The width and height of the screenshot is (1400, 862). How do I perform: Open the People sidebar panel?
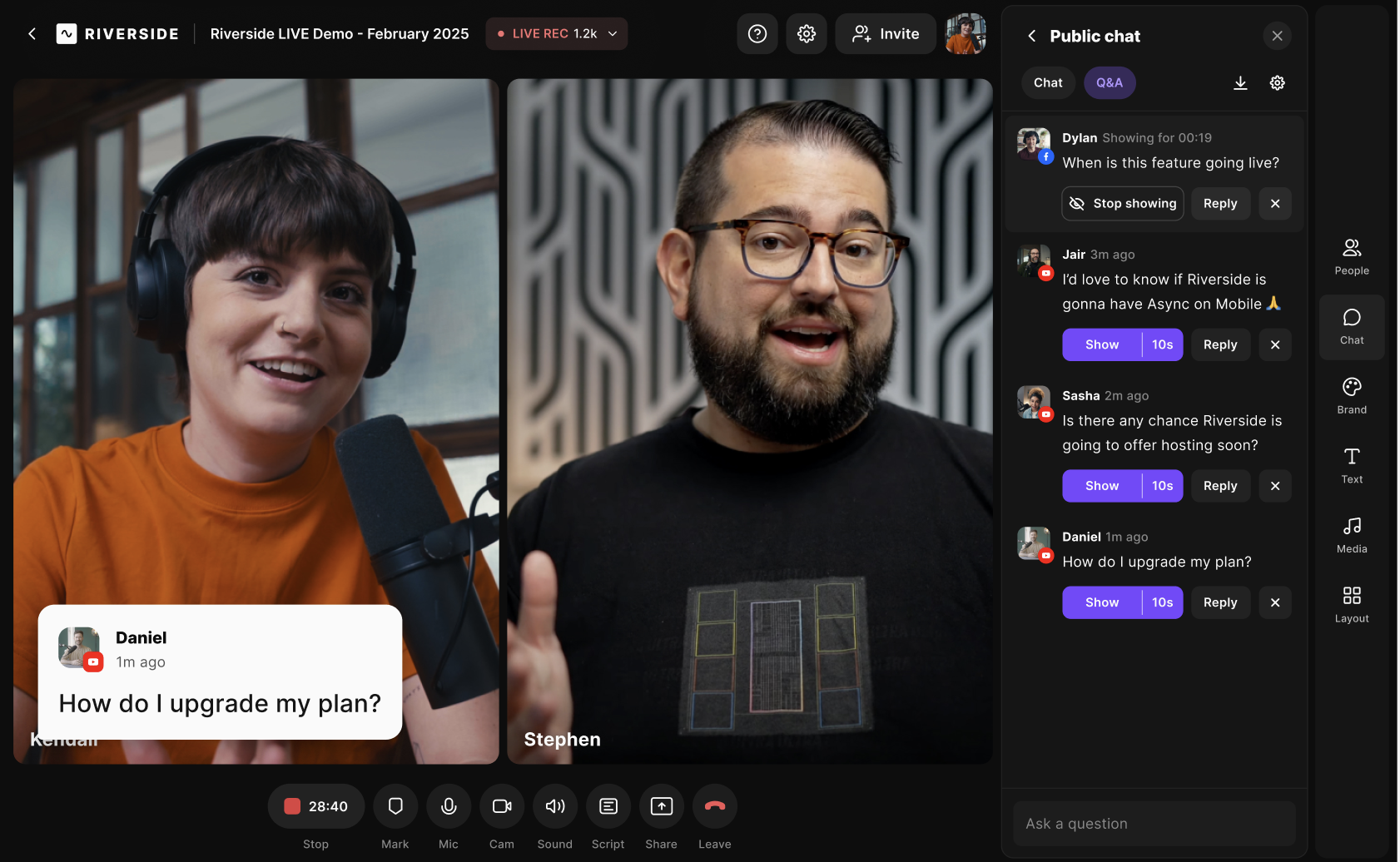[1352, 257]
